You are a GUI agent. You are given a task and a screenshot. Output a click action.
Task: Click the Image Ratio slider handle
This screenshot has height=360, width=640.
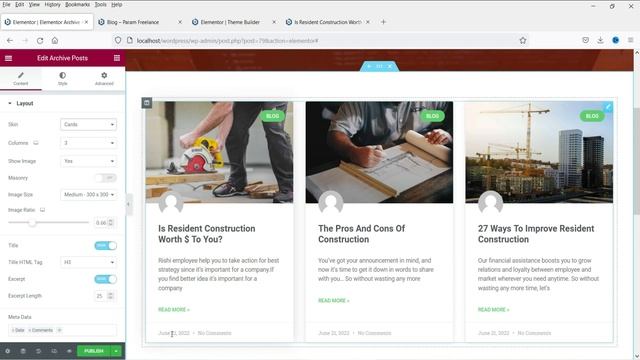click(x=32, y=222)
